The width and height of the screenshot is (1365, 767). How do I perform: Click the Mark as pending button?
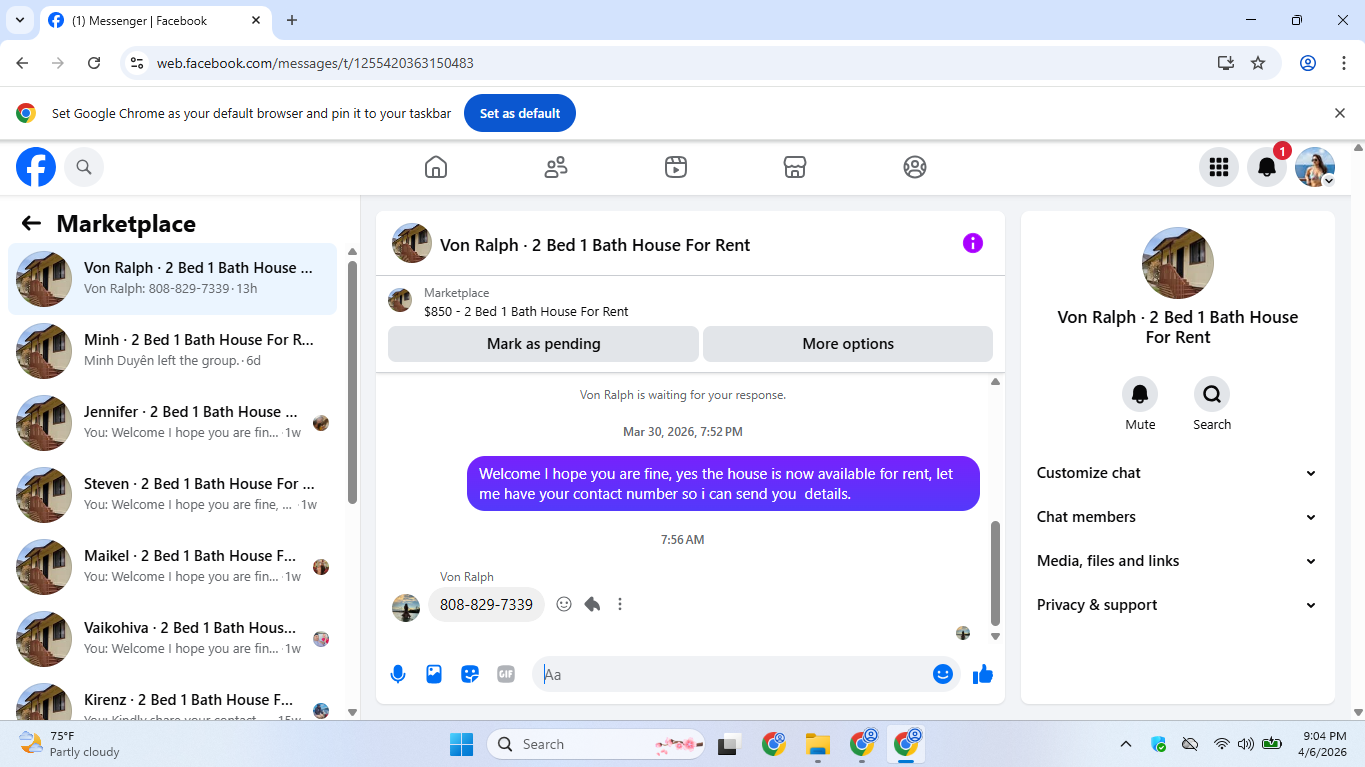tap(543, 344)
